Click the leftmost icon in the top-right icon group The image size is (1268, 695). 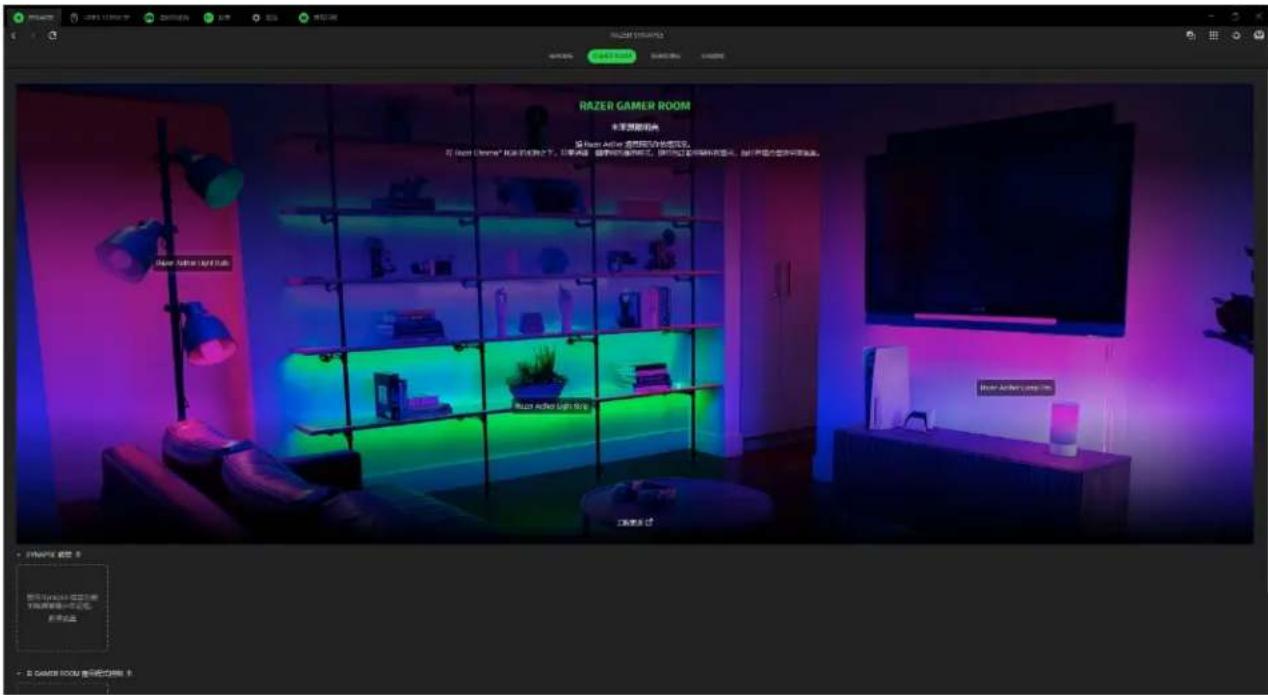[x=1191, y=35]
